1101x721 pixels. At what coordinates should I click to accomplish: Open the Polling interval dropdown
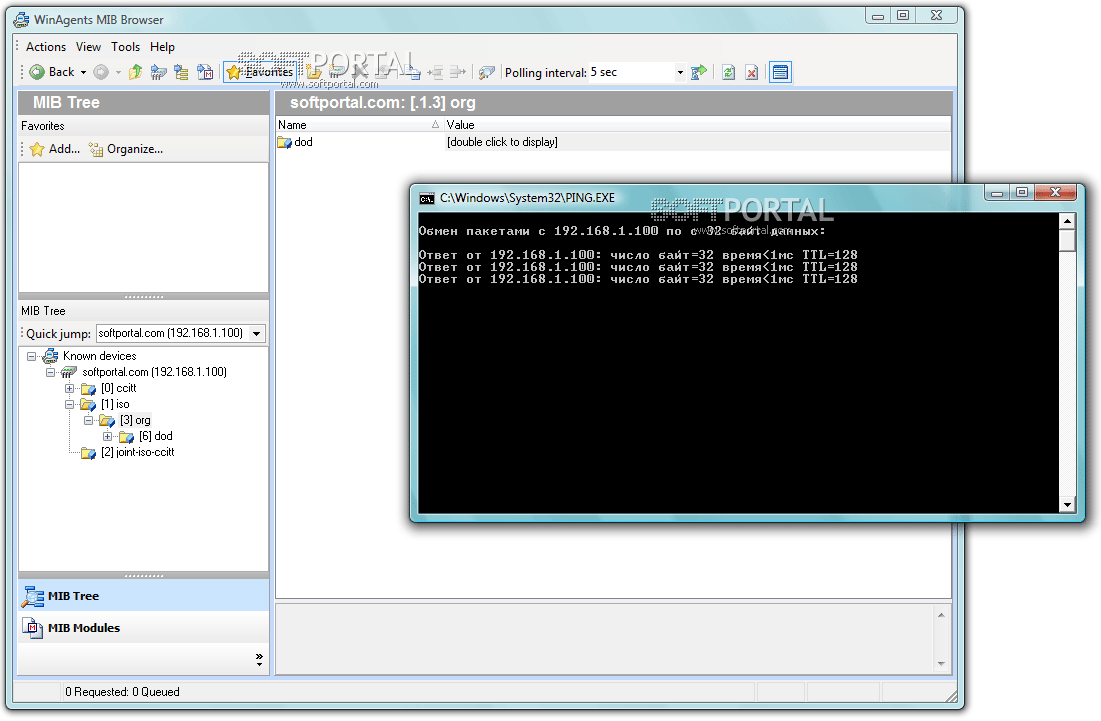tap(680, 72)
